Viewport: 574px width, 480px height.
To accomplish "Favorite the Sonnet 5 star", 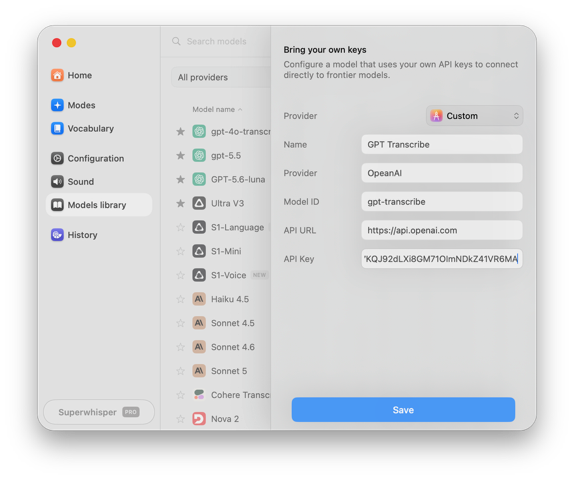I will [x=180, y=371].
